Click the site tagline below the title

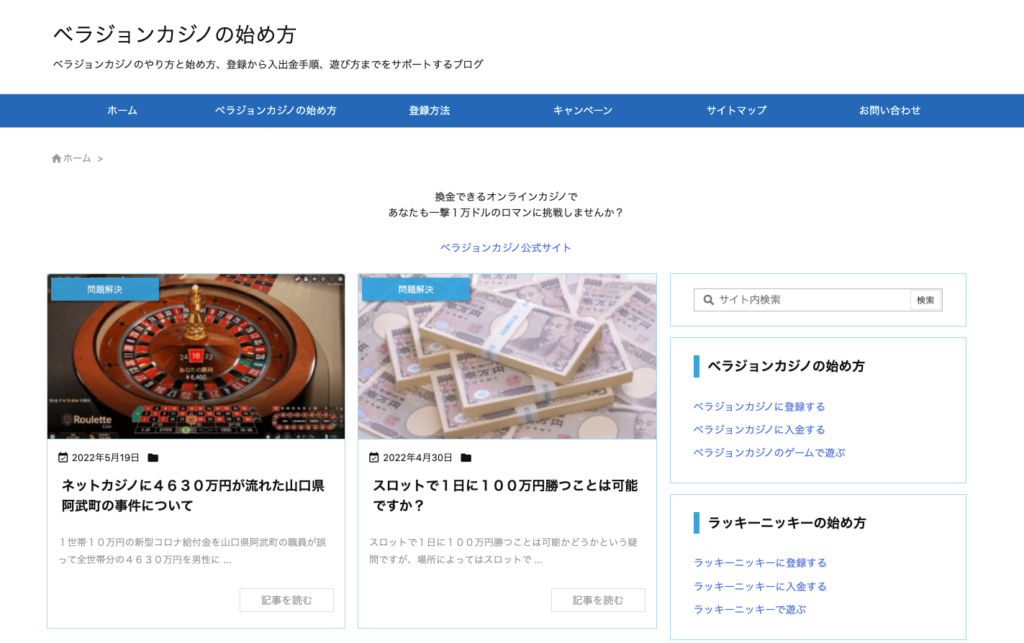[x=268, y=64]
